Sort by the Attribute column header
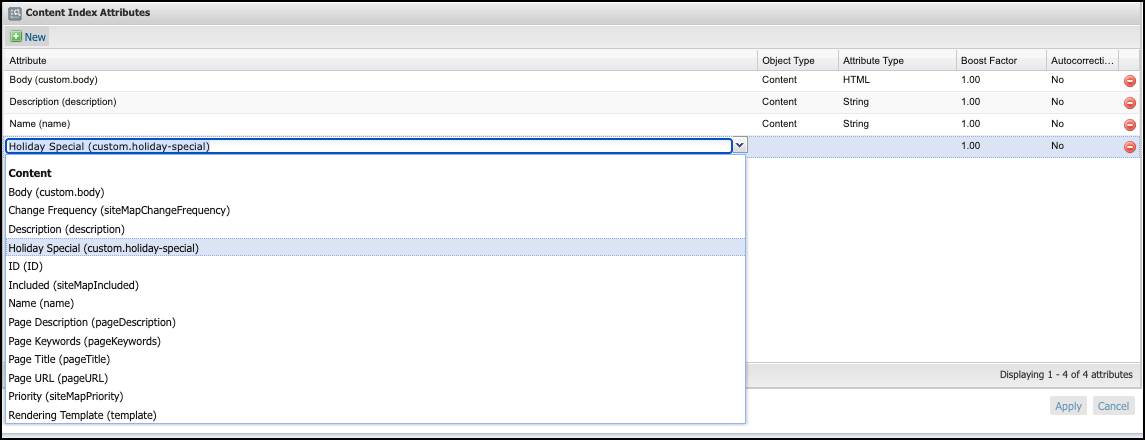 pyautogui.click(x=380, y=61)
